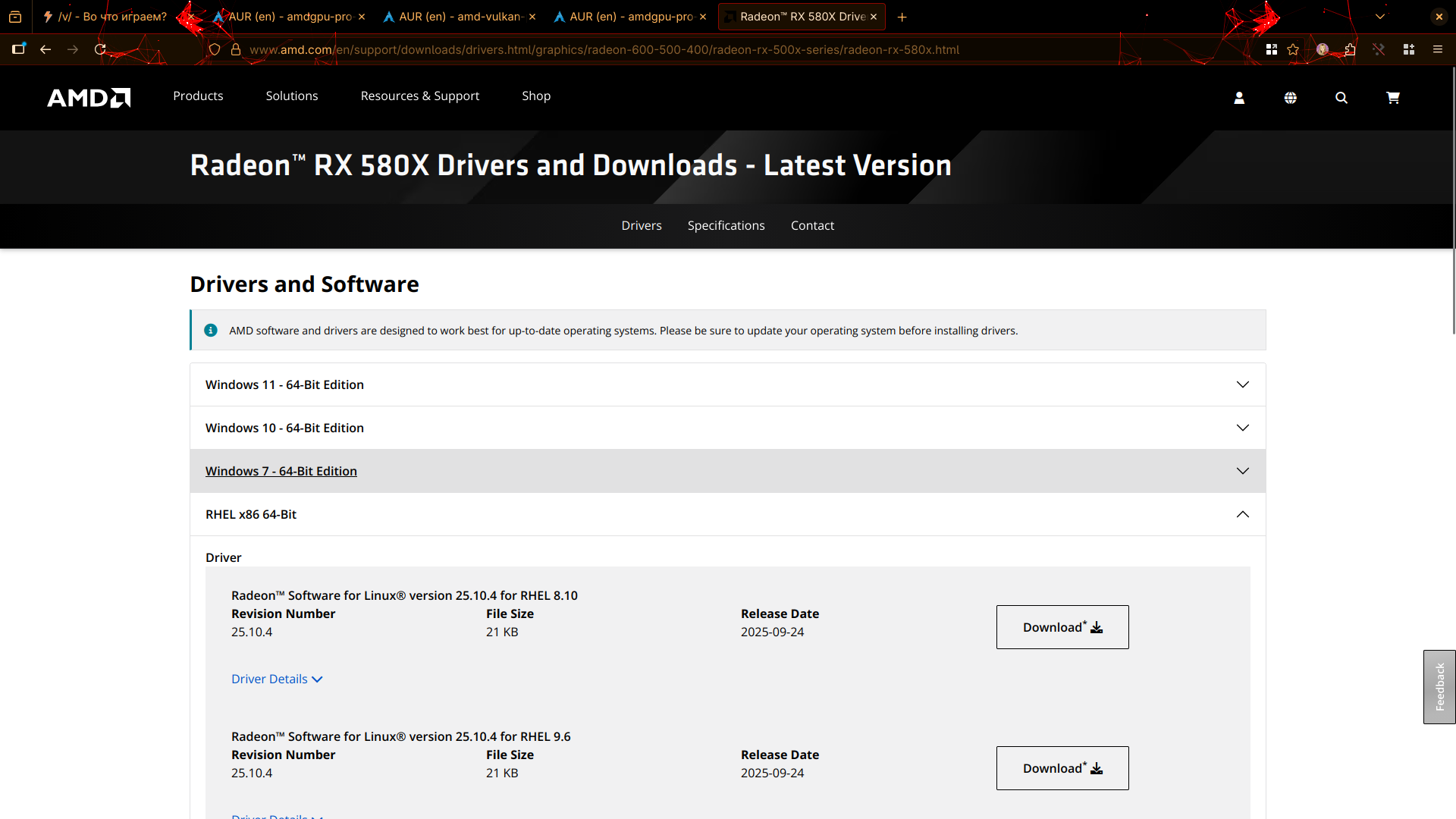The width and height of the screenshot is (1456, 819).
Task: Switch to the Specifications tab
Action: tap(726, 225)
